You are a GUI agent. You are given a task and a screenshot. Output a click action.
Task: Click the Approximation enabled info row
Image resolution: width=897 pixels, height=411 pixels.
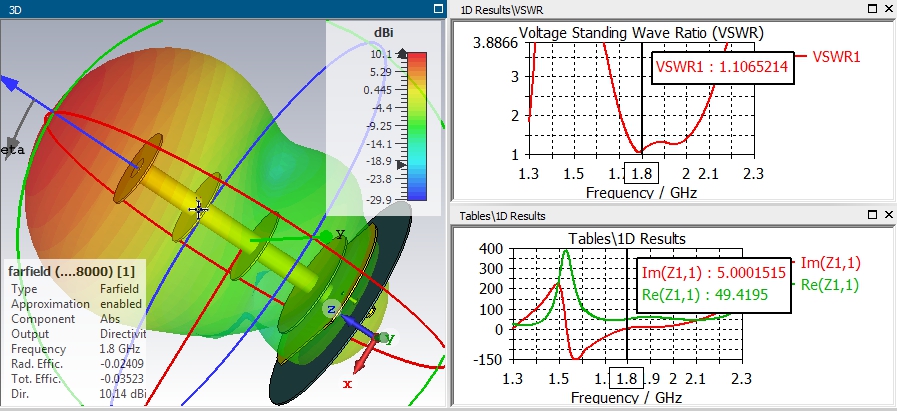point(76,304)
